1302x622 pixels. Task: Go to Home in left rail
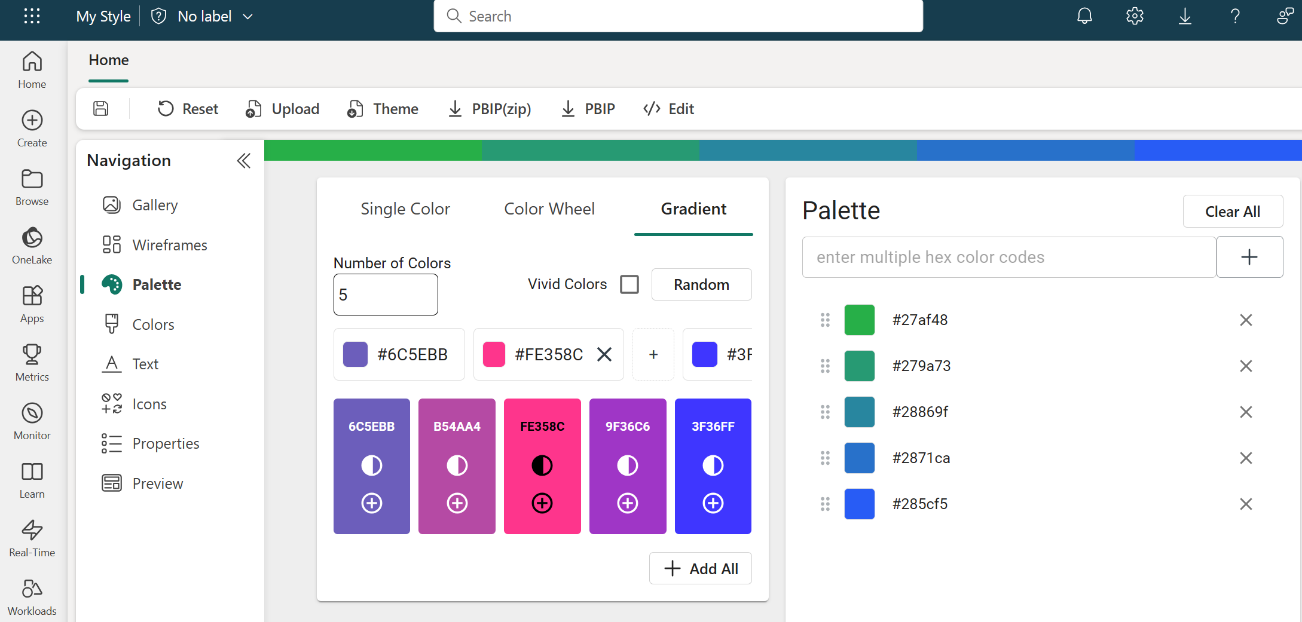point(32,70)
